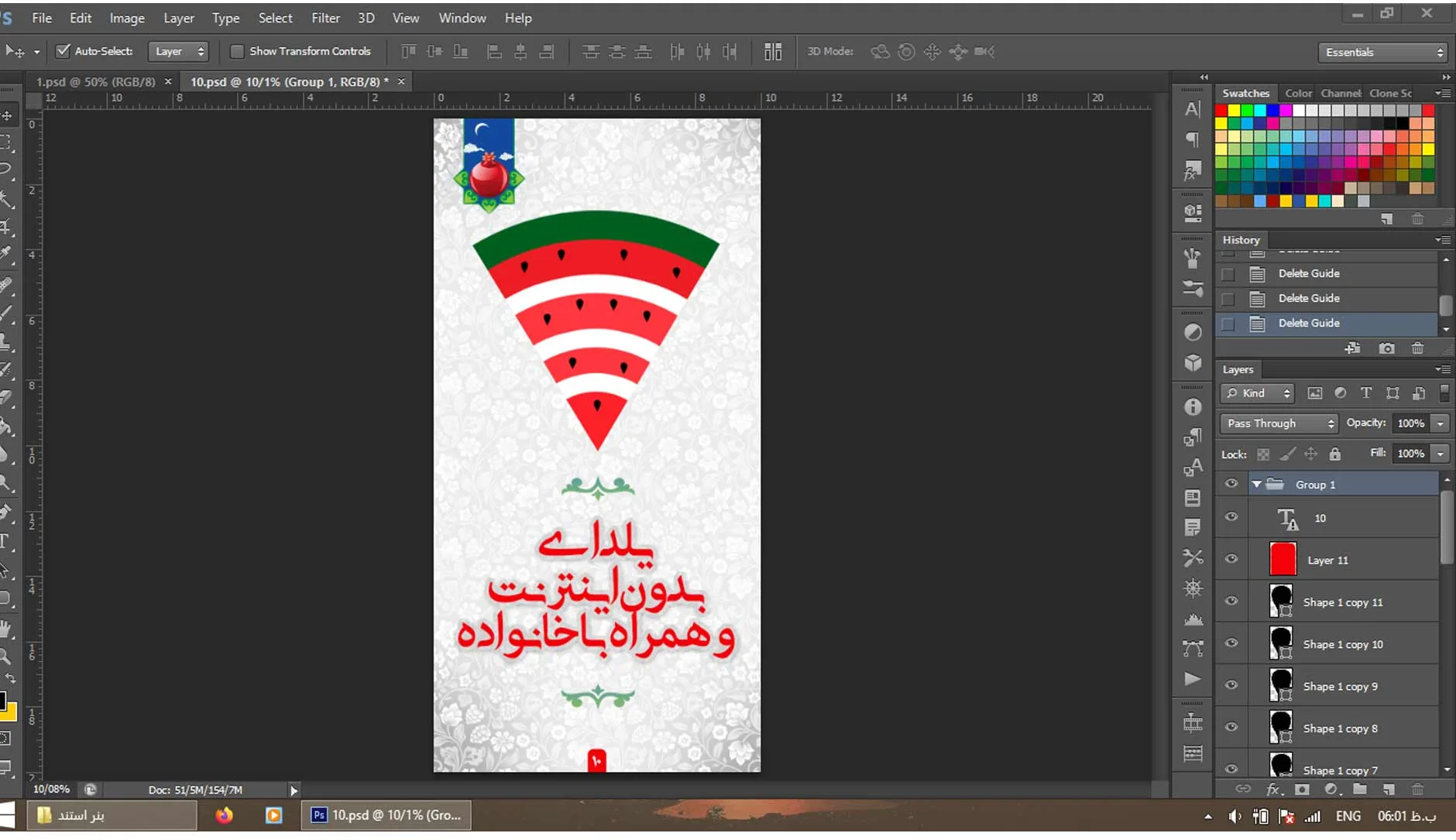Lock all attributes padlock icon

point(1335,454)
